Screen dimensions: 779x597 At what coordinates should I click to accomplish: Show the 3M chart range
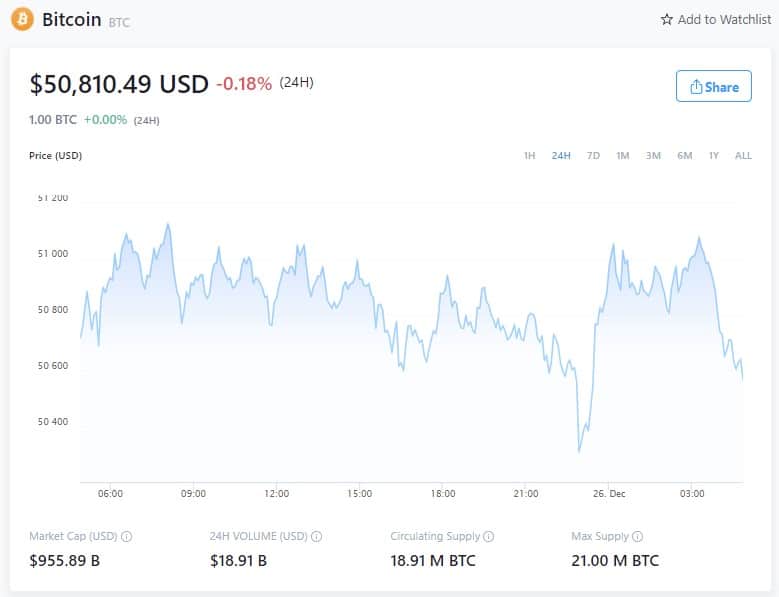point(653,155)
